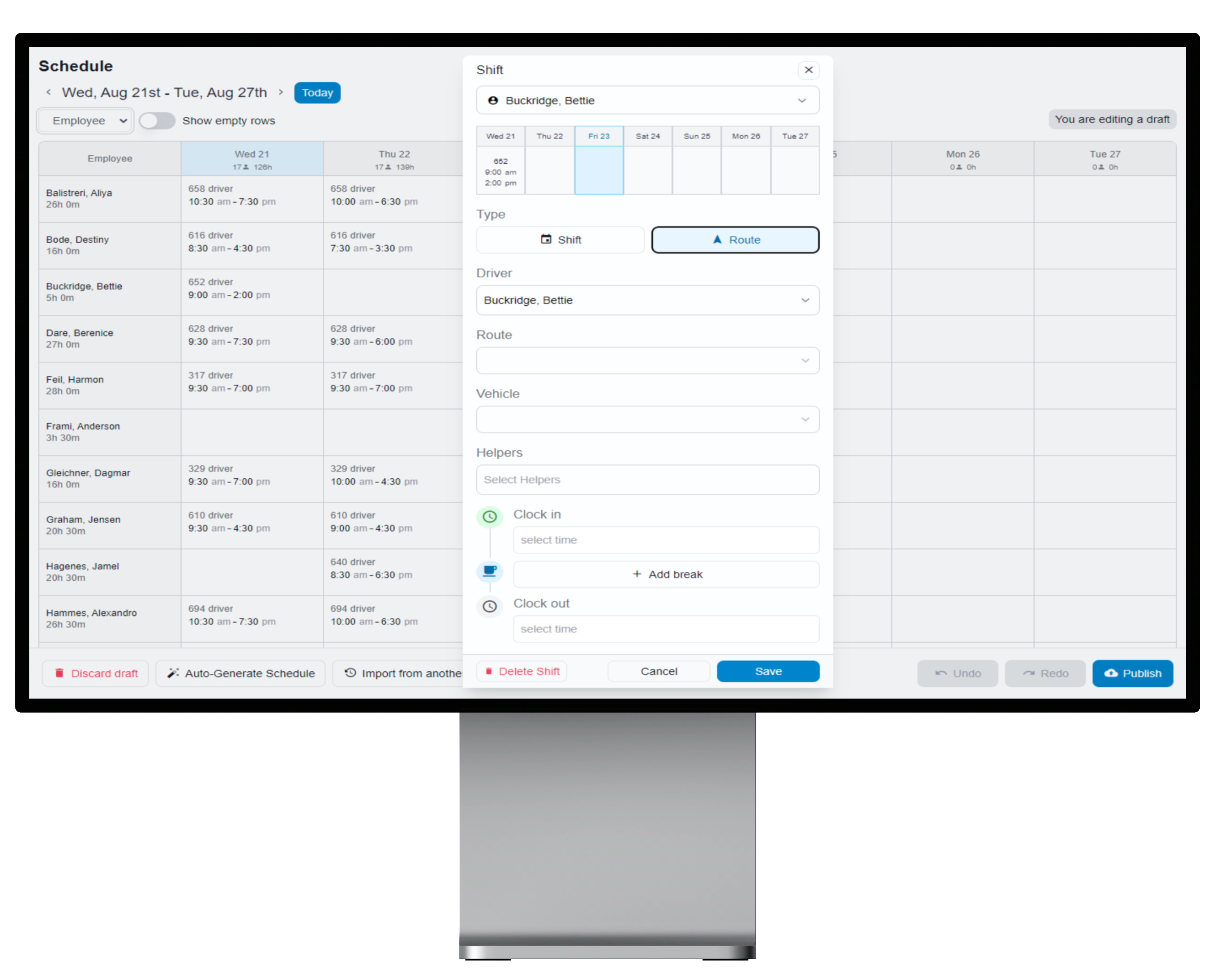1218x980 pixels.
Task: Expand the empty Route dropdown
Action: point(647,361)
